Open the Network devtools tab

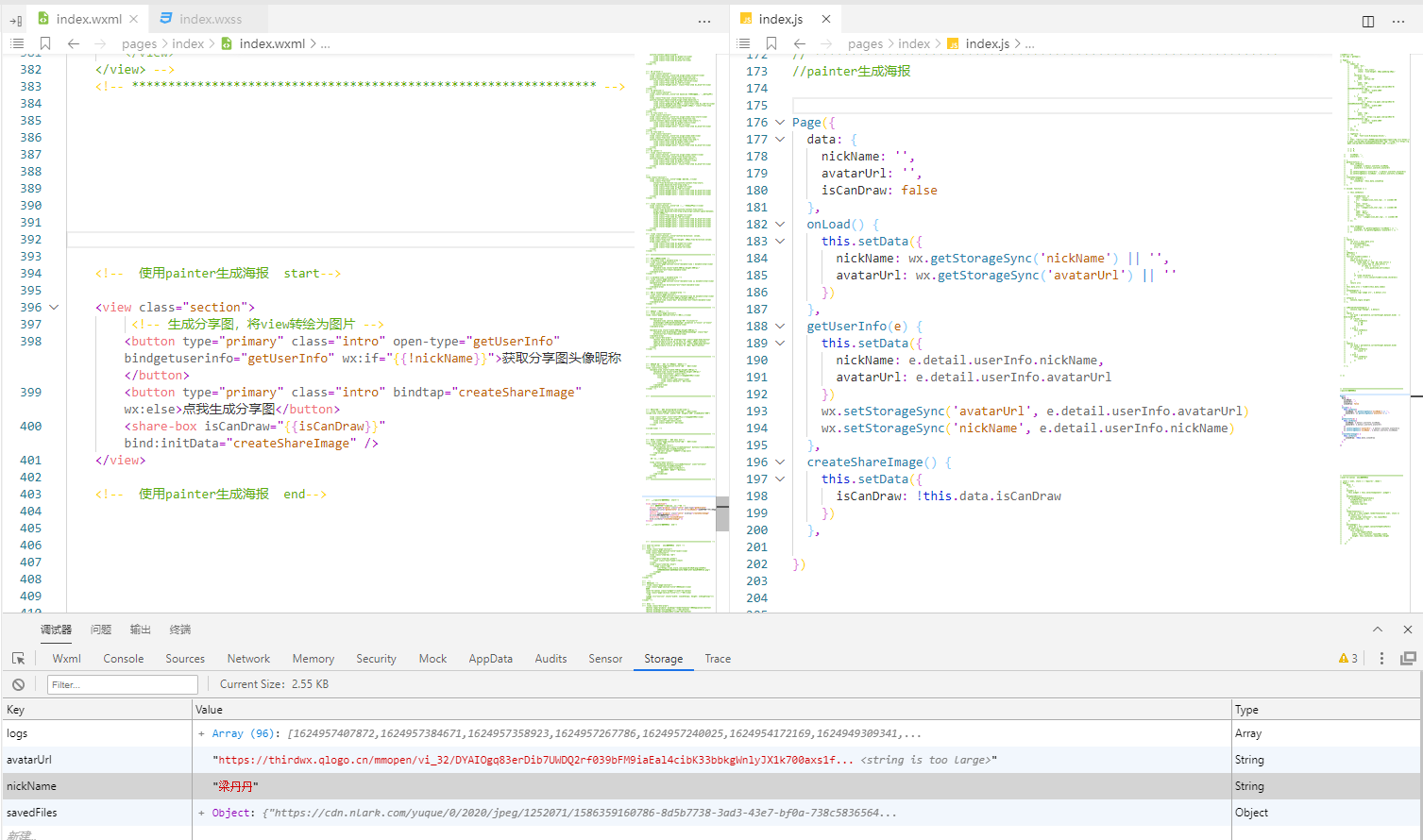(x=248, y=659)
